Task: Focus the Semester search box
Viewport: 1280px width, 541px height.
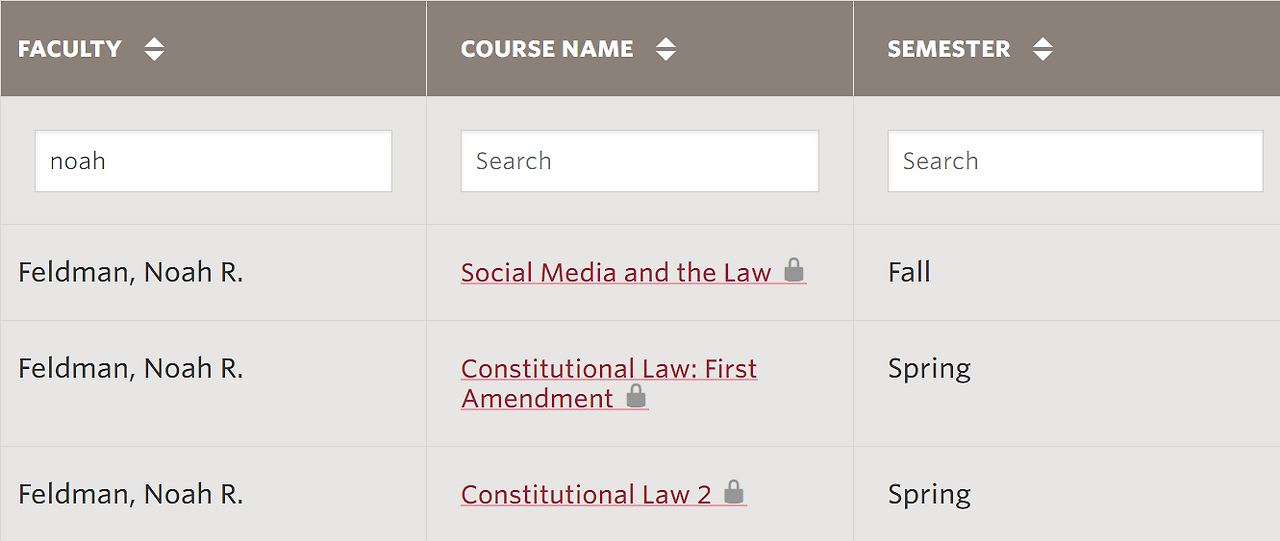Action: [x=1075, y=161]
